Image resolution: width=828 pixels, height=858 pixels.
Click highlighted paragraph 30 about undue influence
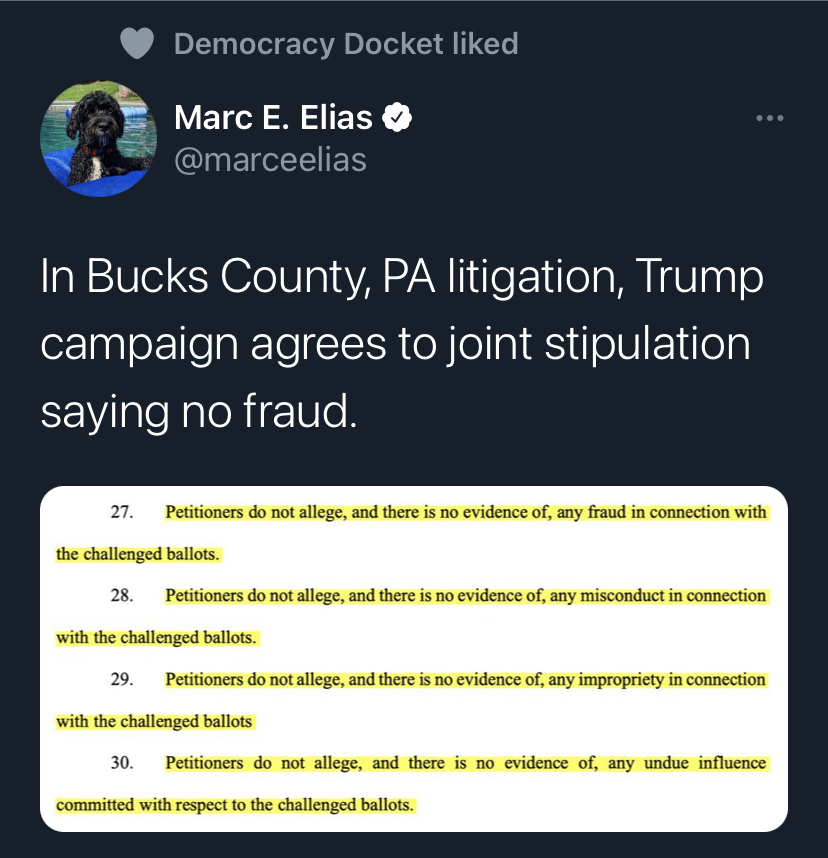point(465,763)
